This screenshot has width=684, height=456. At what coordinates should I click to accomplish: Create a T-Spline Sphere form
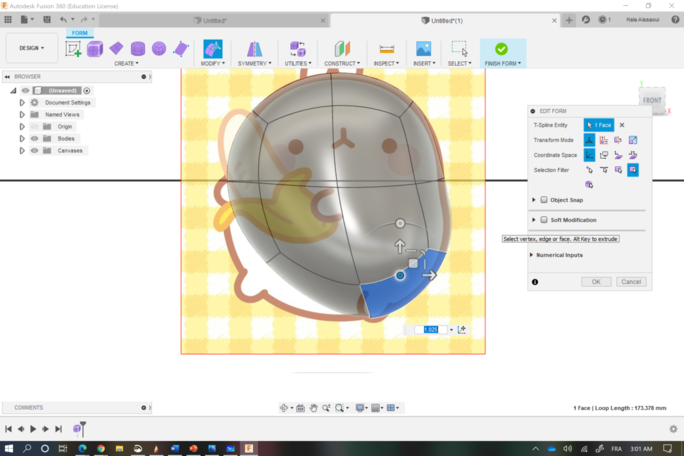click(x=159, y=48)
